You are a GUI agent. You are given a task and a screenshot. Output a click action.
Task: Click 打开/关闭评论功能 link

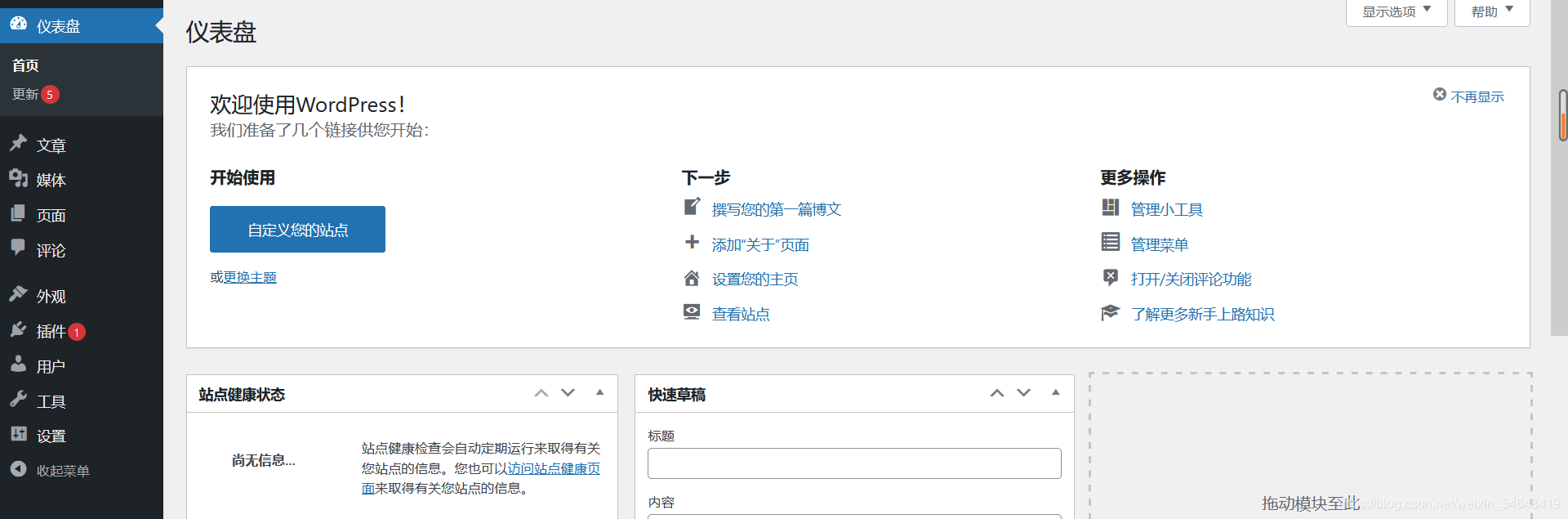1191,280
